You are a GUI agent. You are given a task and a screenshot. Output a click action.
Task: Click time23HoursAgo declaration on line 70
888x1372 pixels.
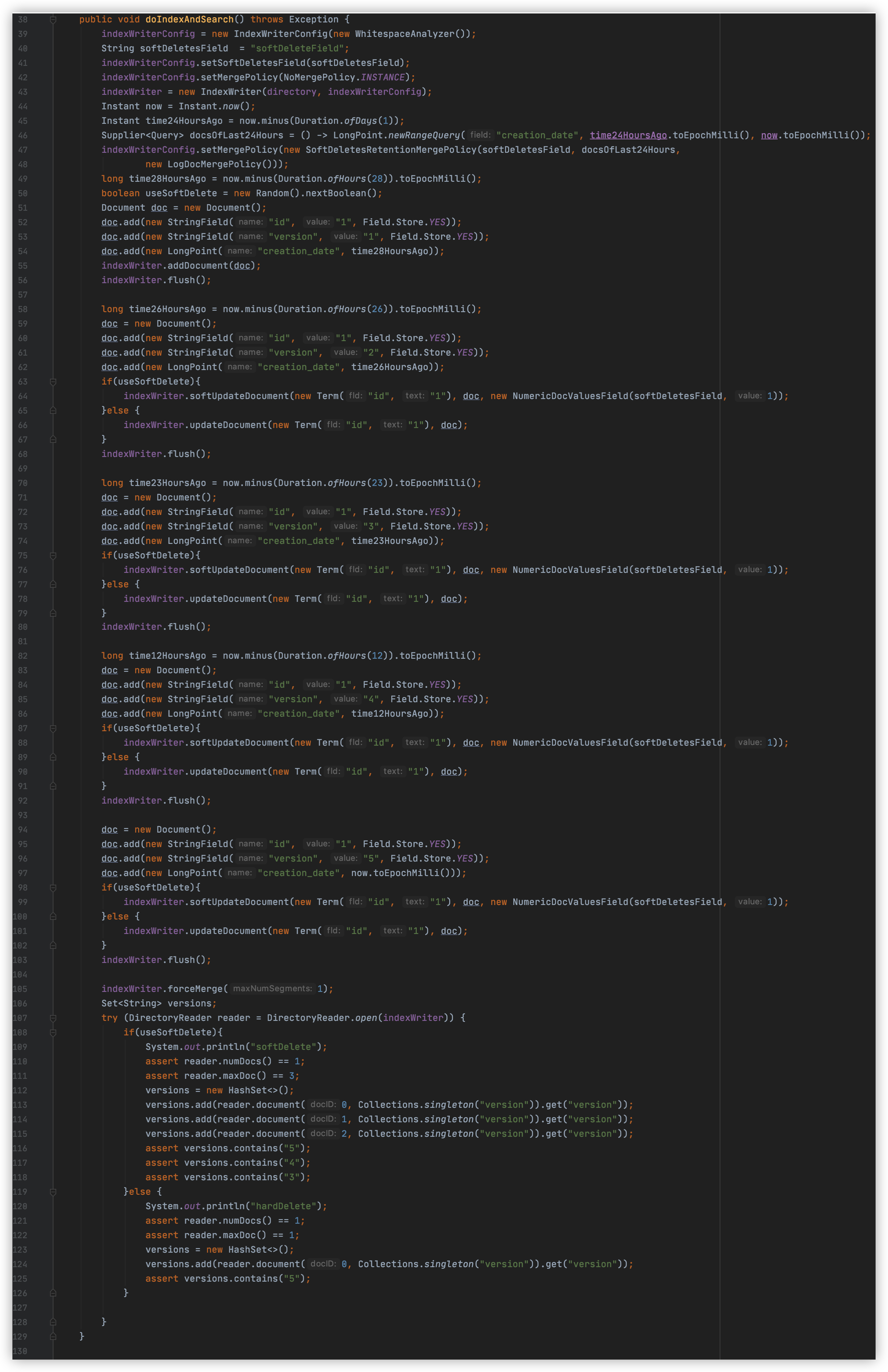coord(167,483)
